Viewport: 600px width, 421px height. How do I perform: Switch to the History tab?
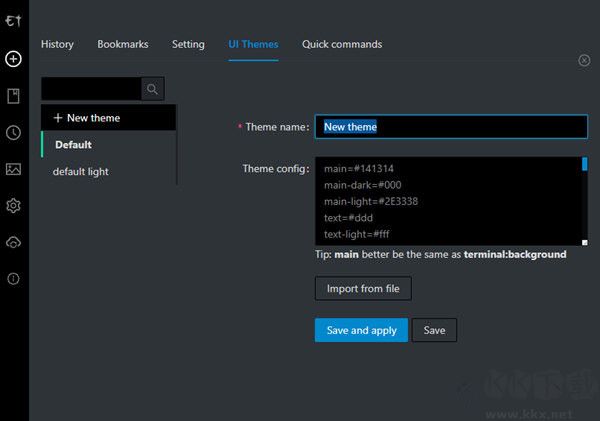click(x=57, y=44)
